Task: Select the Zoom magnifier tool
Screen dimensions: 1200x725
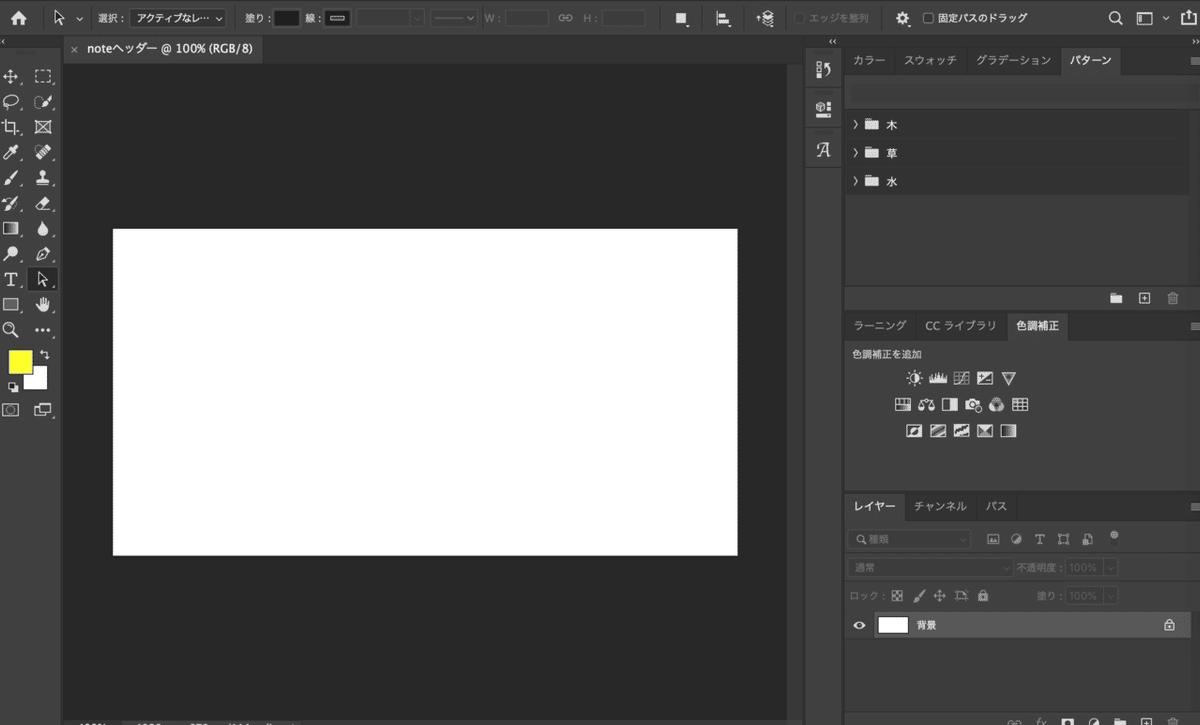Action: tap(11, 329)
